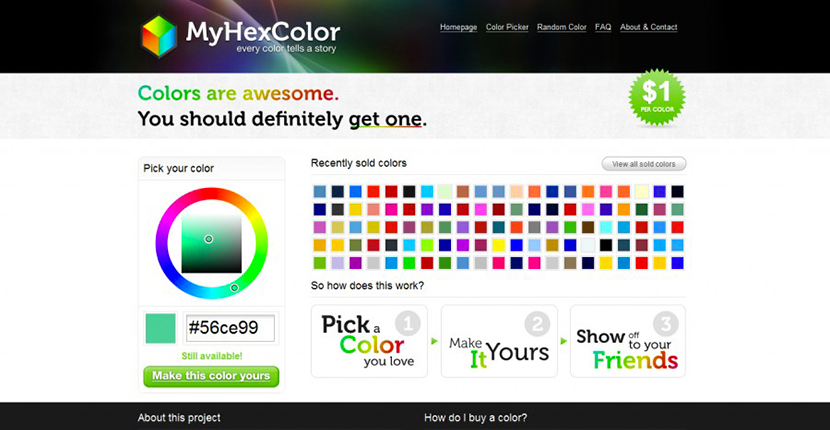Visit the About & Contact page
Viewport: 830px width, 430px height.
click(648, 27)
